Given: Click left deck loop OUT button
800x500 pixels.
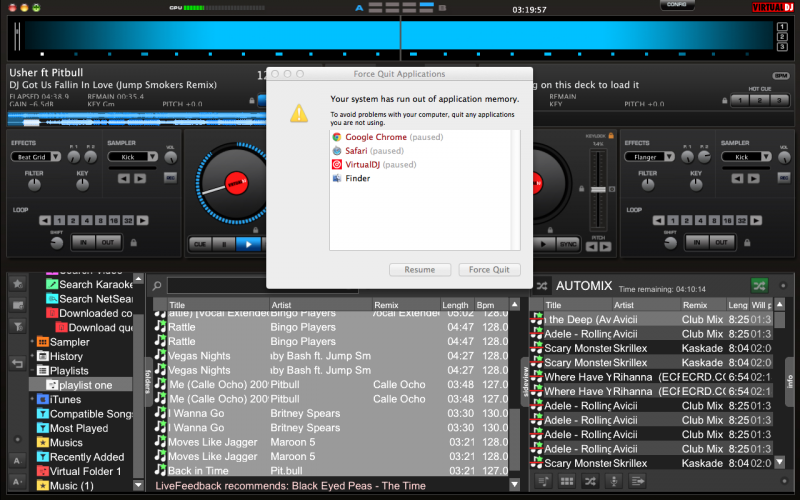Looking at the screenshot, I should point(108,242).
